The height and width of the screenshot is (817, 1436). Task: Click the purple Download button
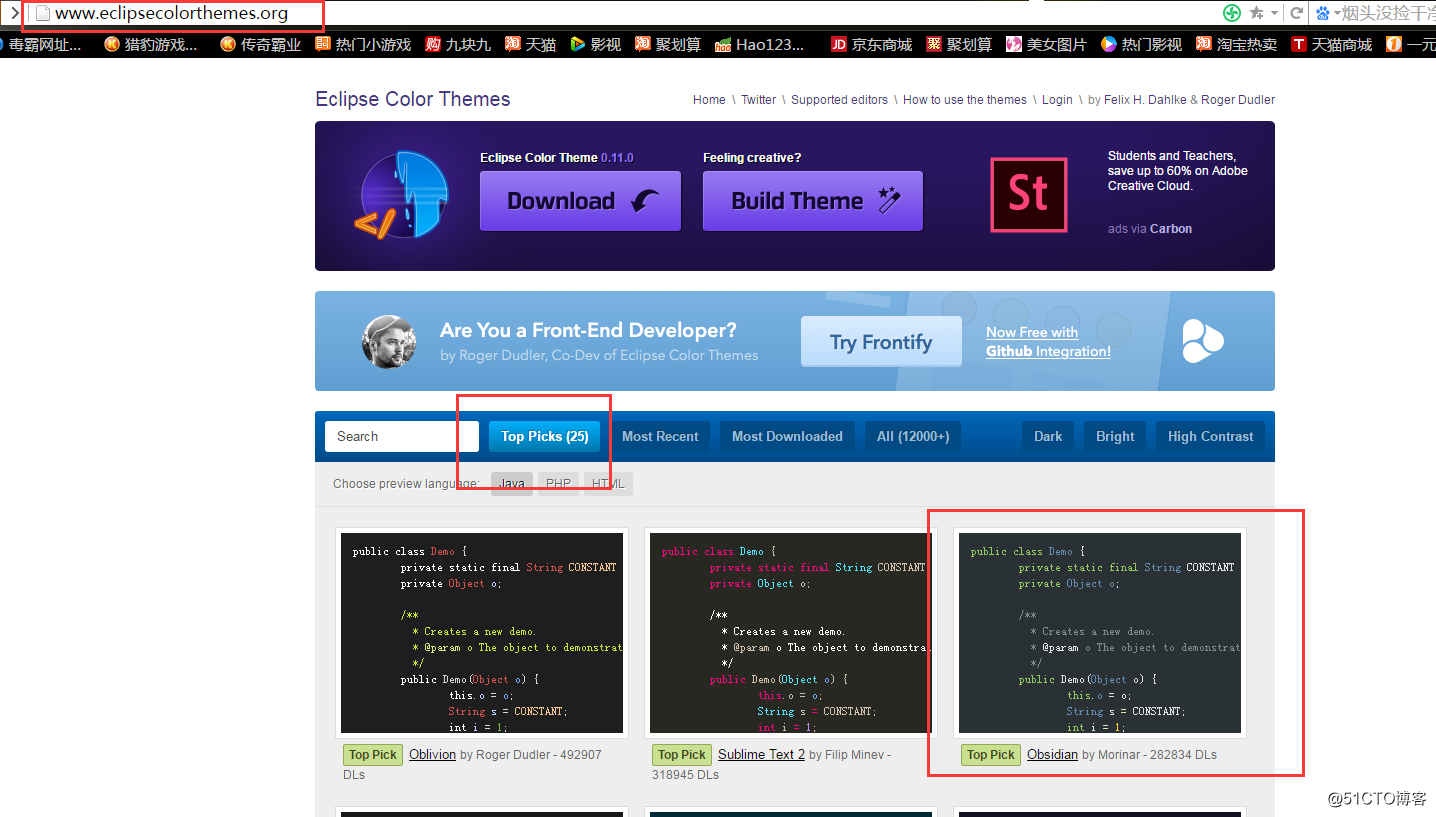tap(580, 201)
